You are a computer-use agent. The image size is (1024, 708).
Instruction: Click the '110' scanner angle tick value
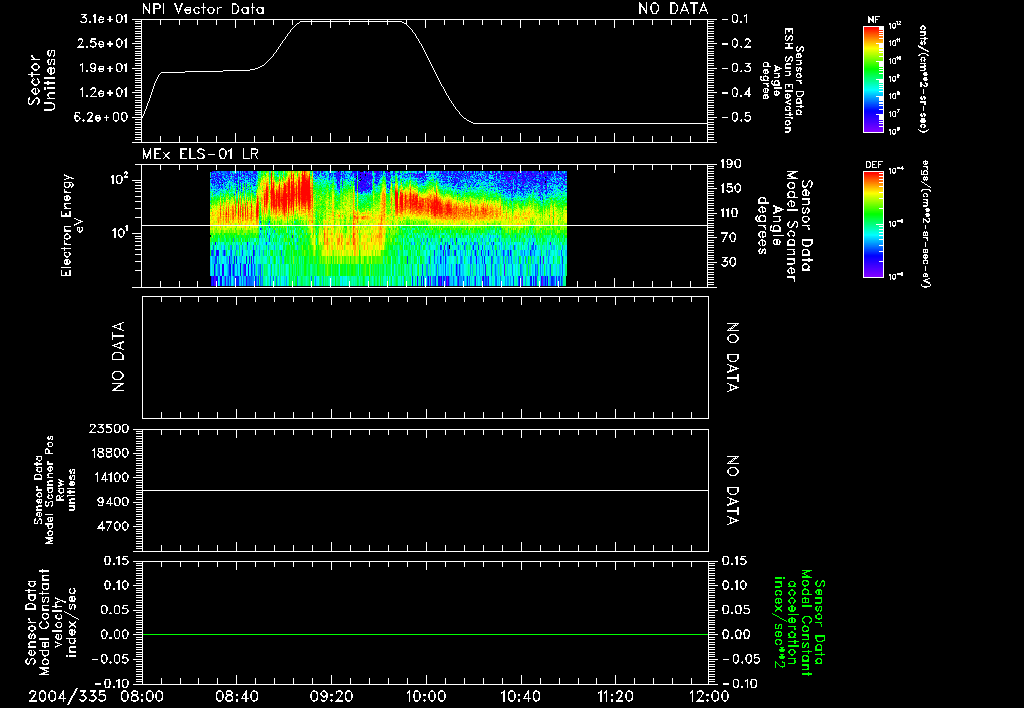click(x=730, y=213)
